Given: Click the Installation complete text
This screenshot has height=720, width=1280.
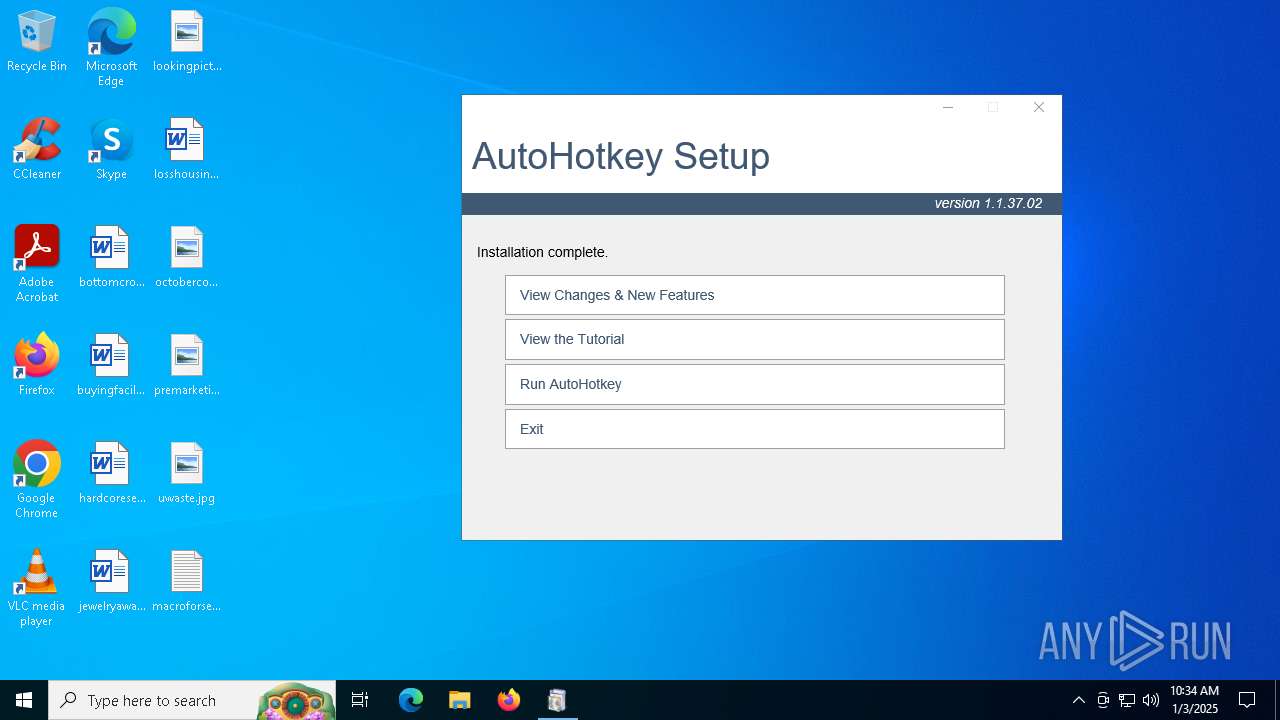Looking at the screenshot, I should [x=542, y=252].
